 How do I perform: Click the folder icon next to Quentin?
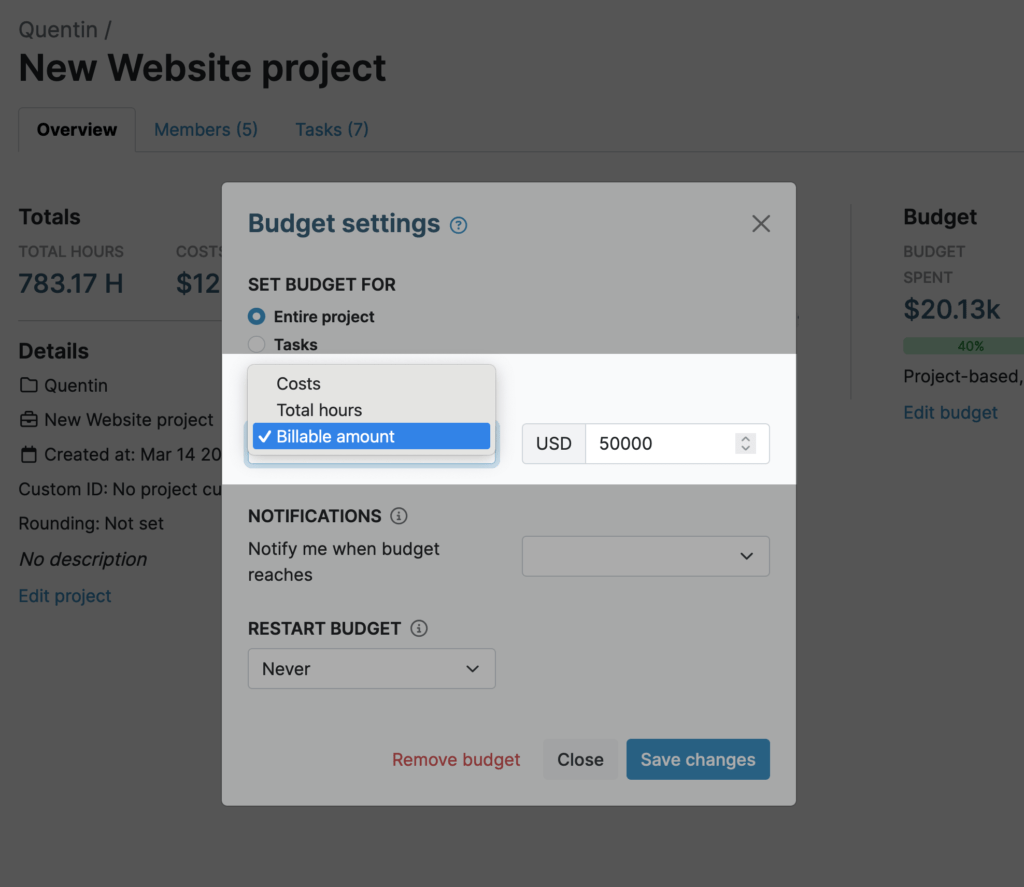27,385
